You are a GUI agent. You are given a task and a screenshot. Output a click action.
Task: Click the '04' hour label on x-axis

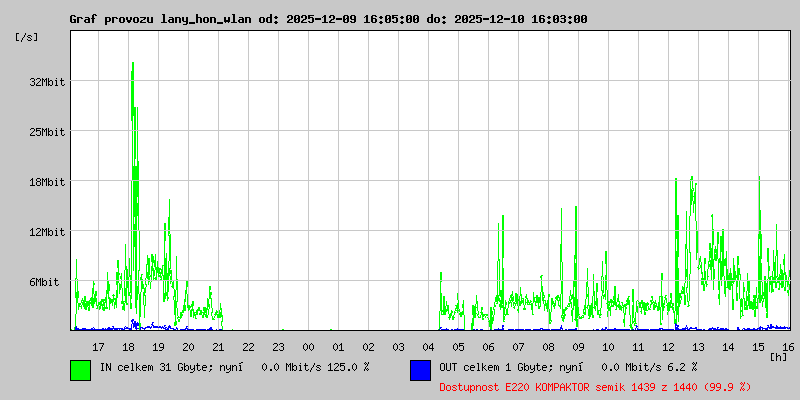[x=429, y=347]
